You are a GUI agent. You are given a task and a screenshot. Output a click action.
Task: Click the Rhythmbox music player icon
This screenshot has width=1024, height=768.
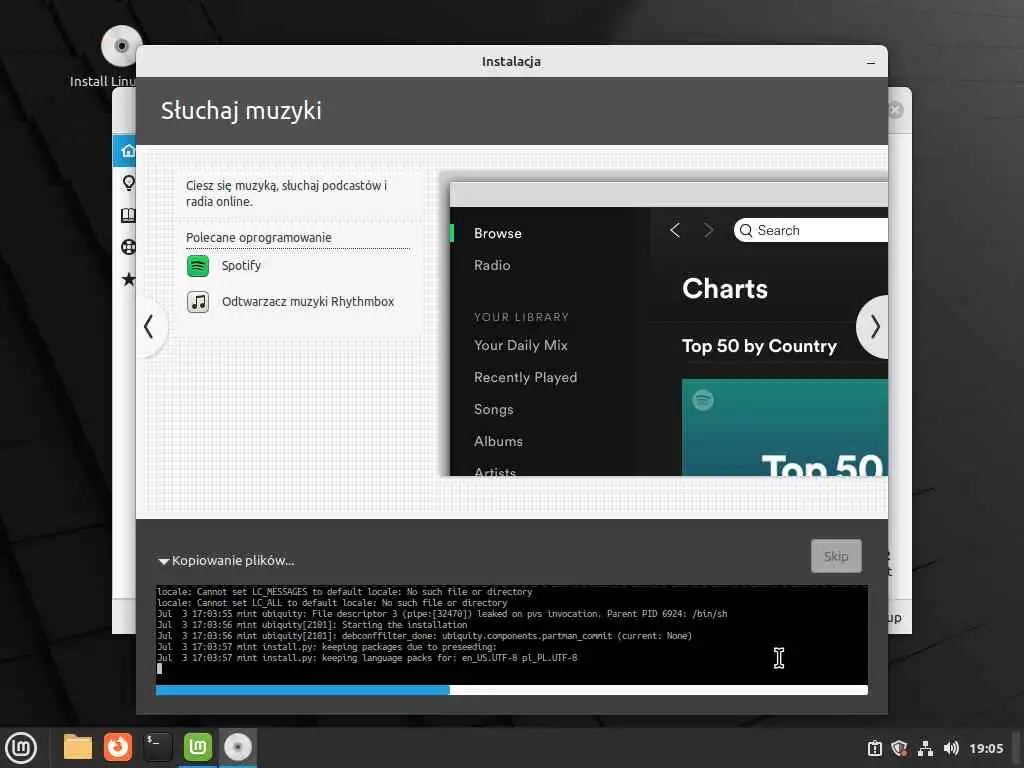(x=198, y=302)
